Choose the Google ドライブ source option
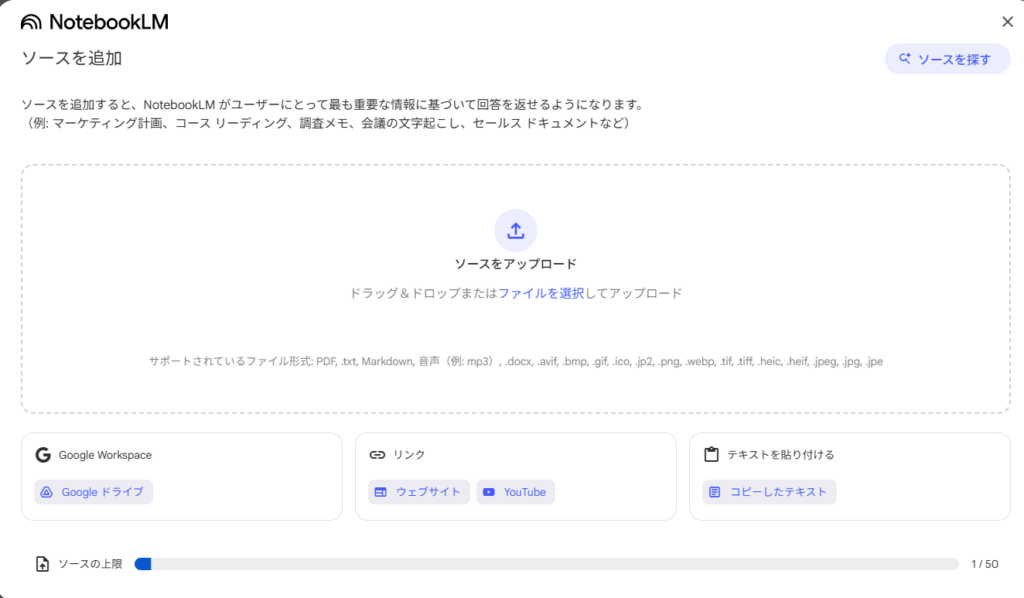This screenshot has width=1024, height=598. [93, 492]
